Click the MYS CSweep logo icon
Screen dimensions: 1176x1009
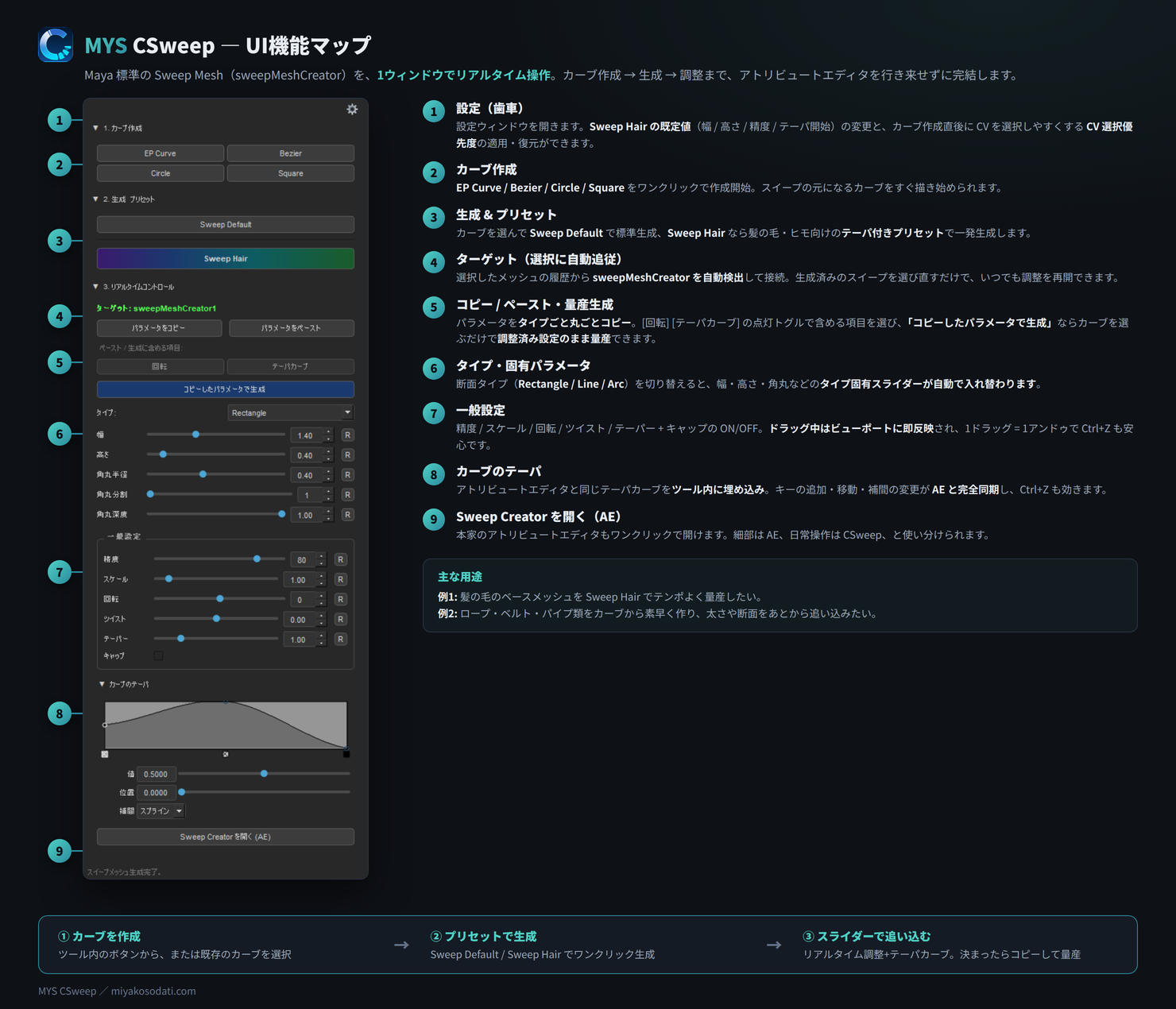pos(56,45)
